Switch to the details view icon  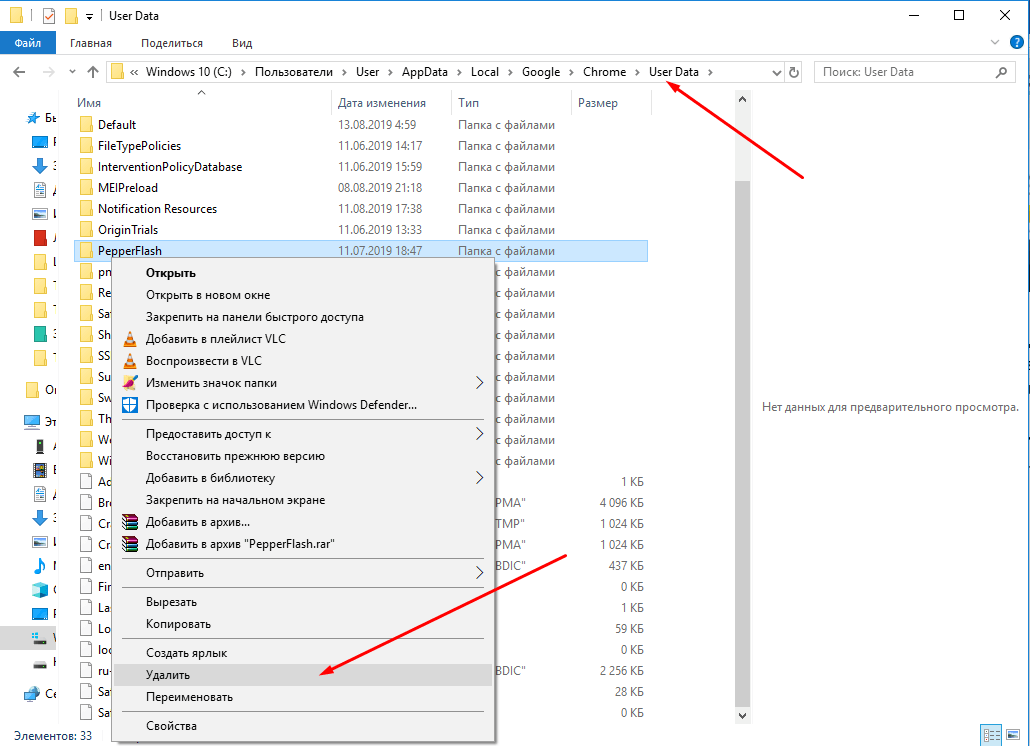click(x=991, y=734)
